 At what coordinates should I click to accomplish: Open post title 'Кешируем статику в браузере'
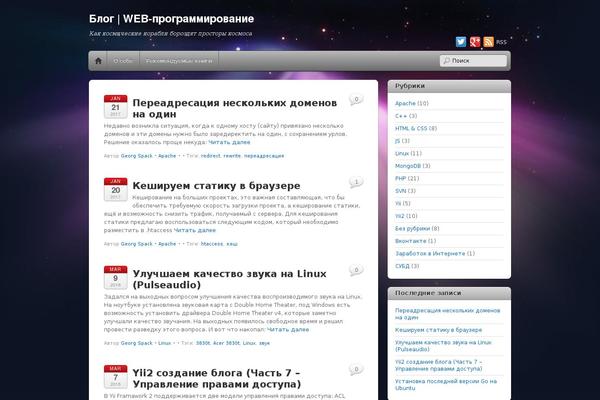point(216,186)
